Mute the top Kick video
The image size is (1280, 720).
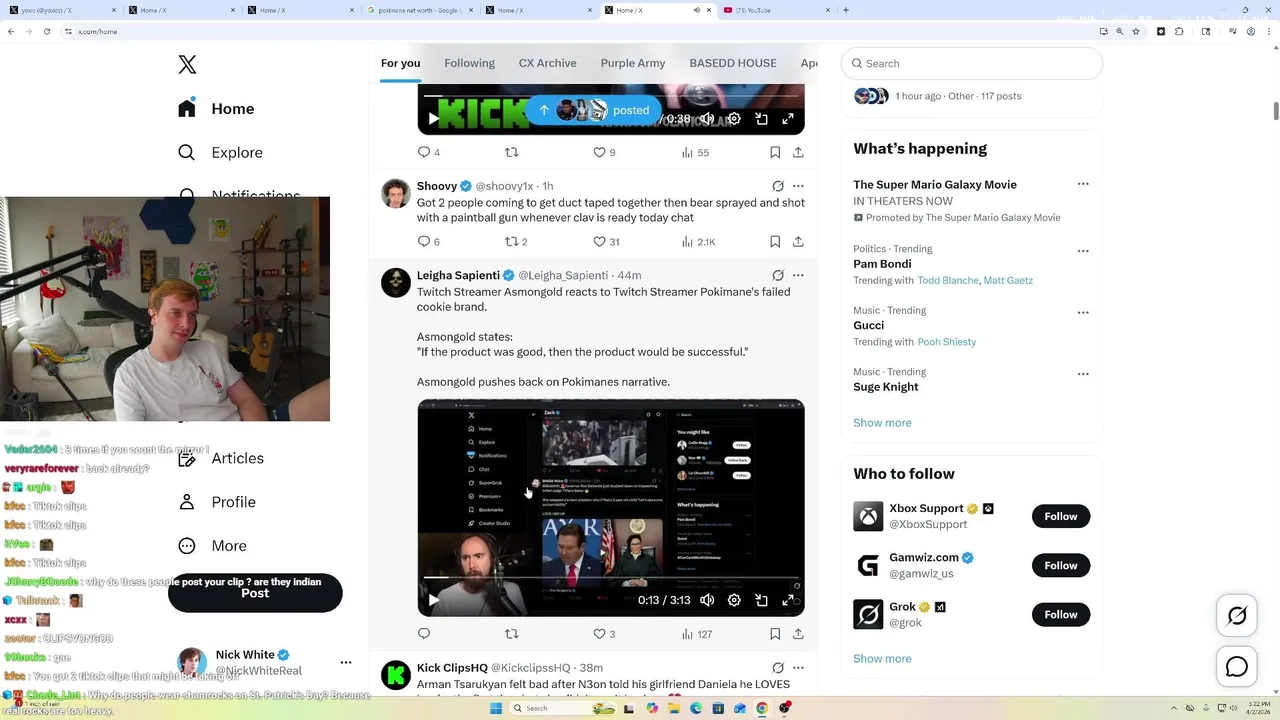(x=707, y=119)
